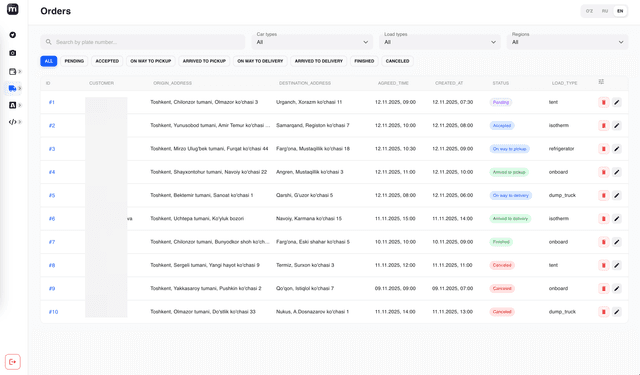Viewport: 640px width, 375px height.
Task: Open order #2 link
Action: [52, 126]
